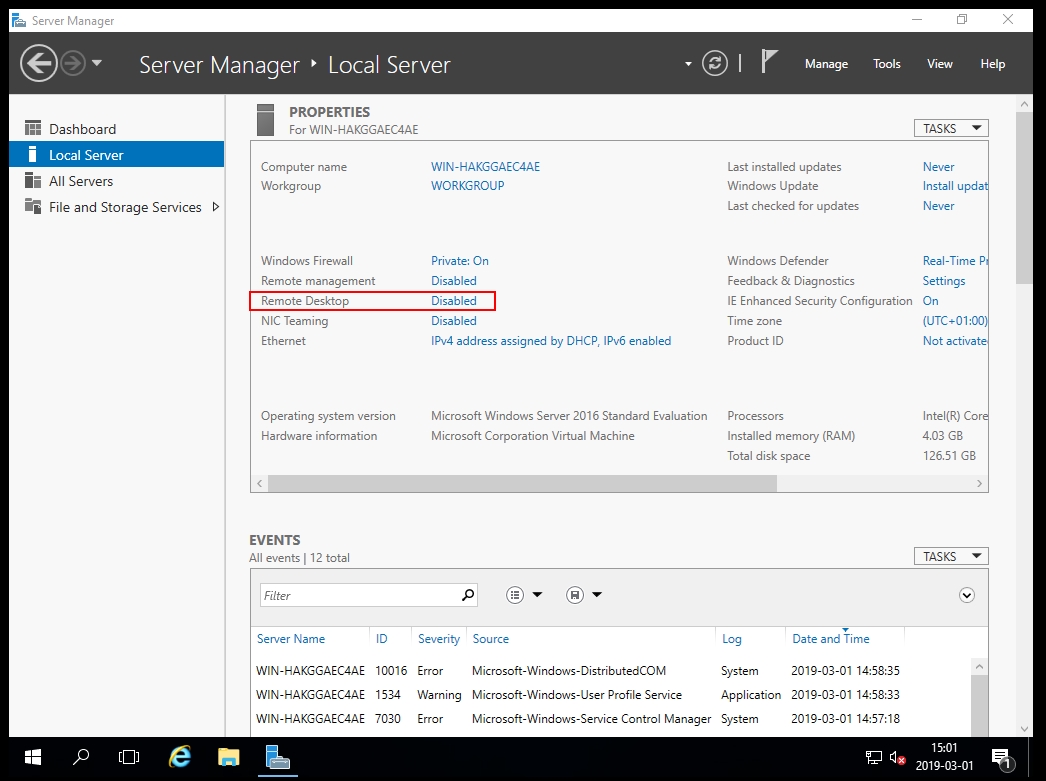The image size is (1046, 781).
Task: Click the properties horizontal scrollbar thumb
Action: 522,484
